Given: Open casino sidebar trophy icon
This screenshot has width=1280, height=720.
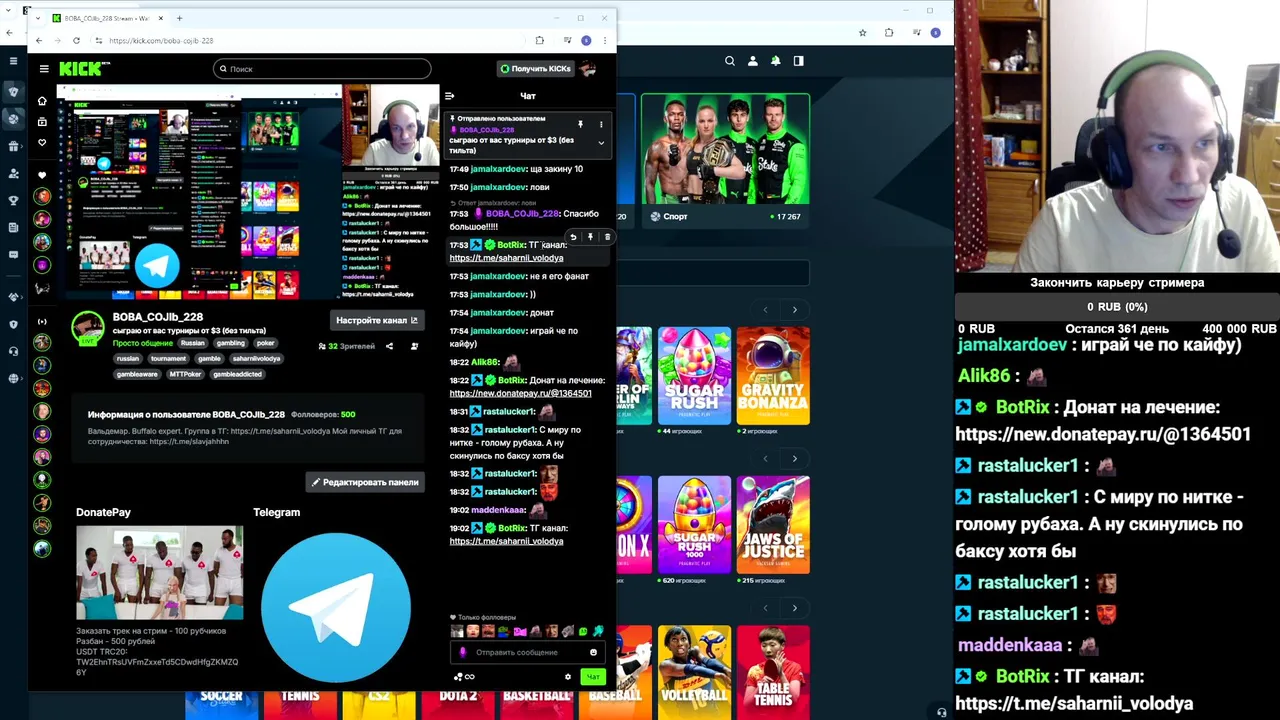Looking at the screenshot, I should pyautogui.click(x=13, y=200).
